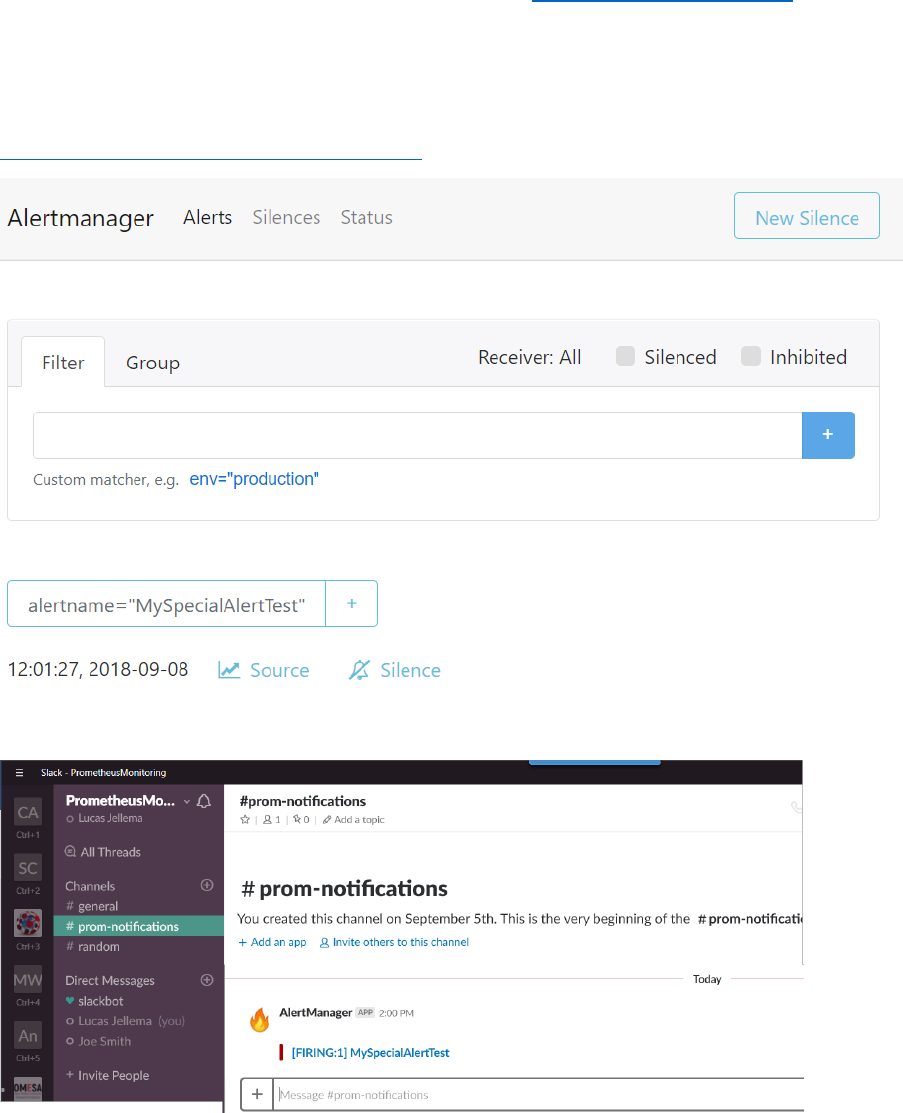
Task: Open the Receiver: All dropdown
Action: tap(530, 357)
